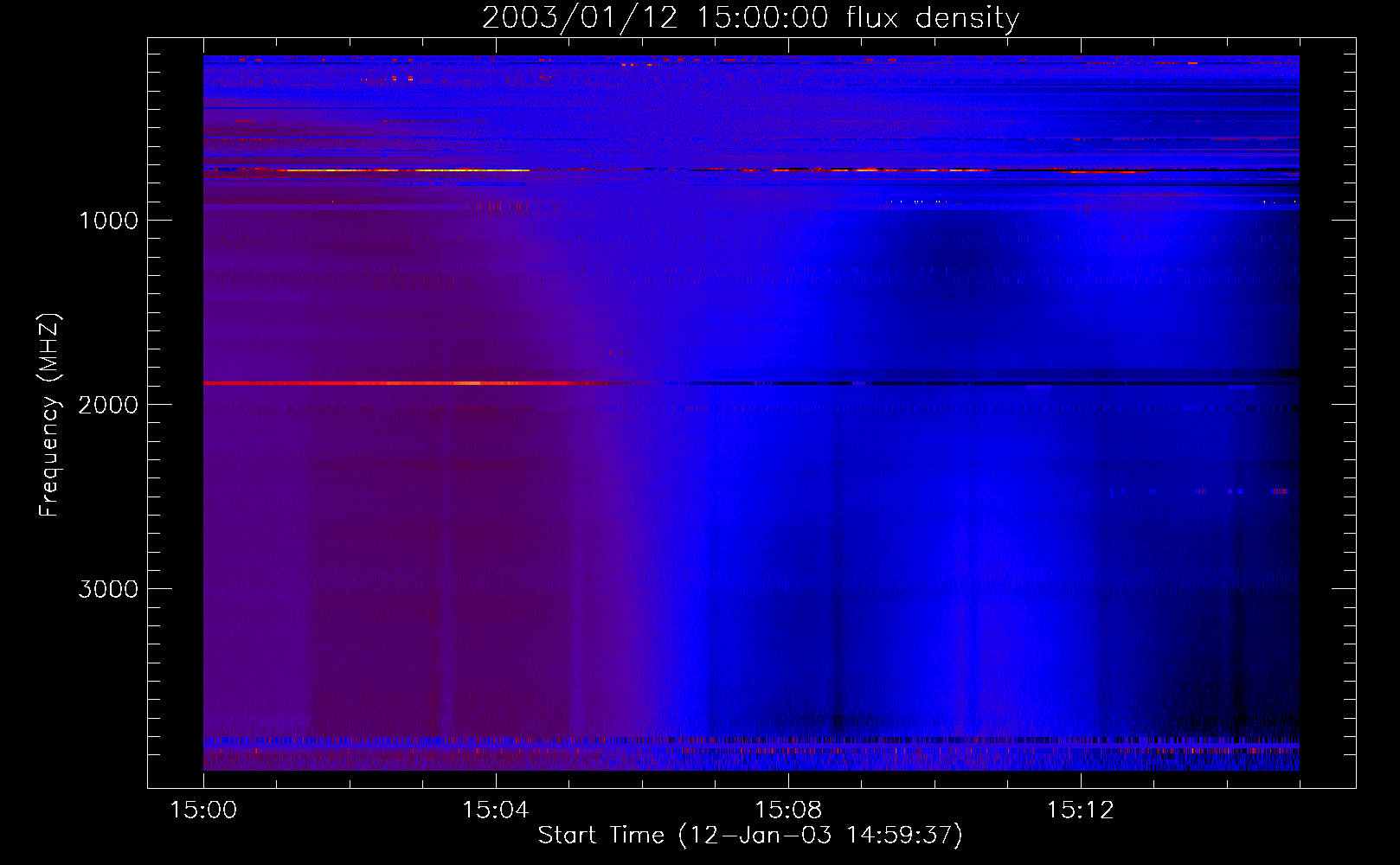Click the 15:12 time tick label
The image size is (1400, 865).
[x=1081, y=811]
